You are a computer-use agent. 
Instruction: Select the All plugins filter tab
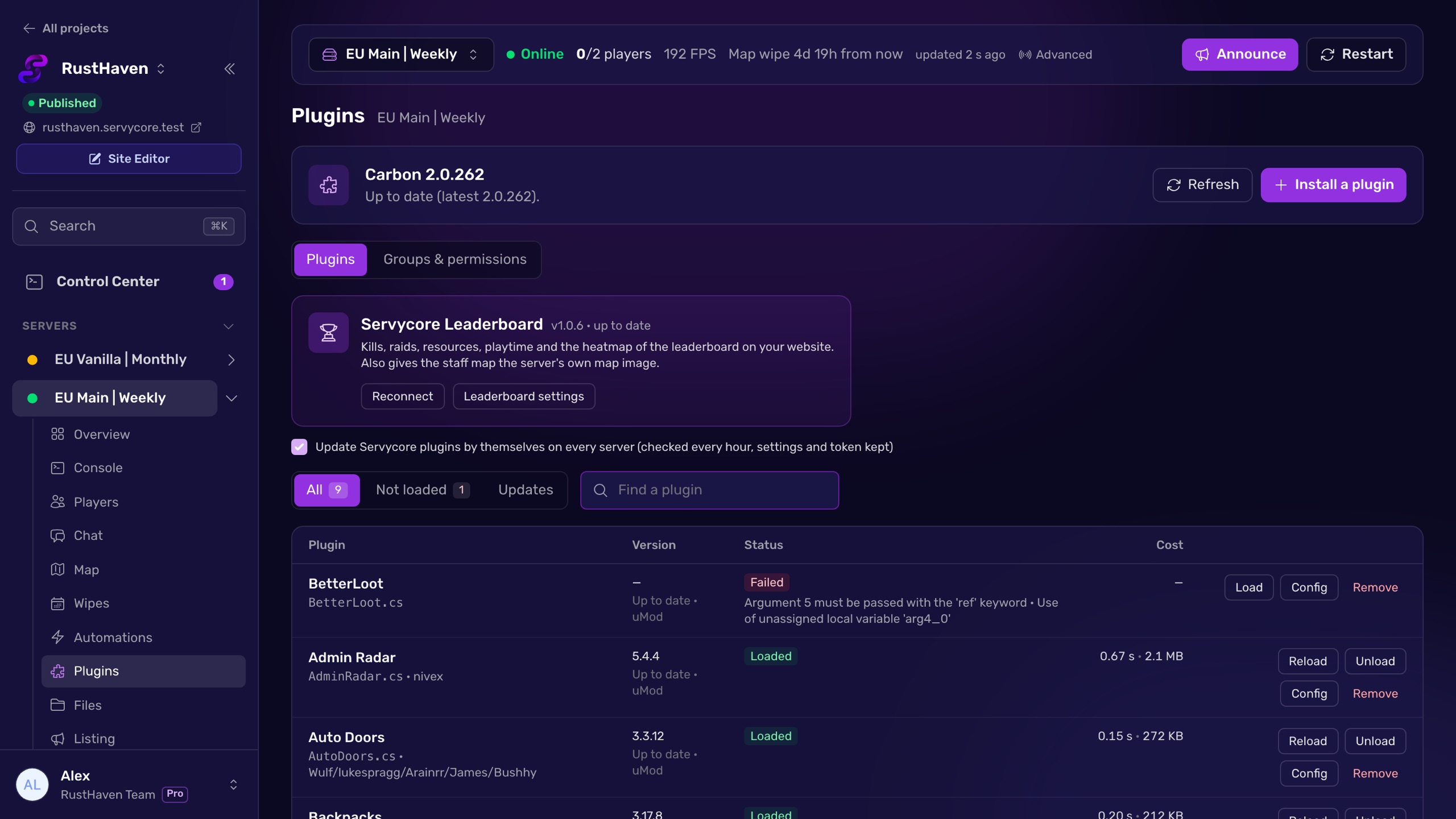[326, 490]
